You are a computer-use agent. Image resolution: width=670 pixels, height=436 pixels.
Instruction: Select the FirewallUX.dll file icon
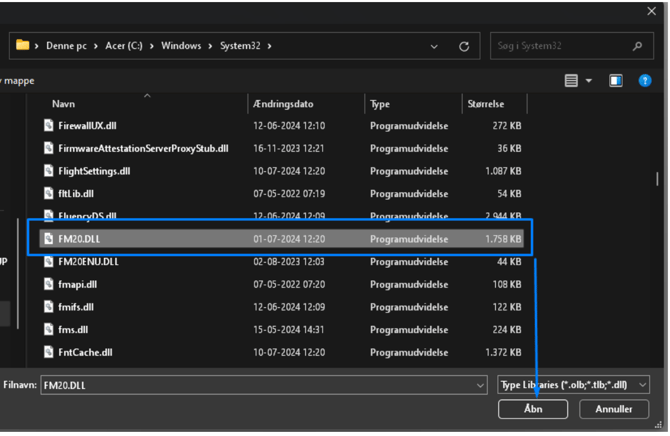(49, 126)
